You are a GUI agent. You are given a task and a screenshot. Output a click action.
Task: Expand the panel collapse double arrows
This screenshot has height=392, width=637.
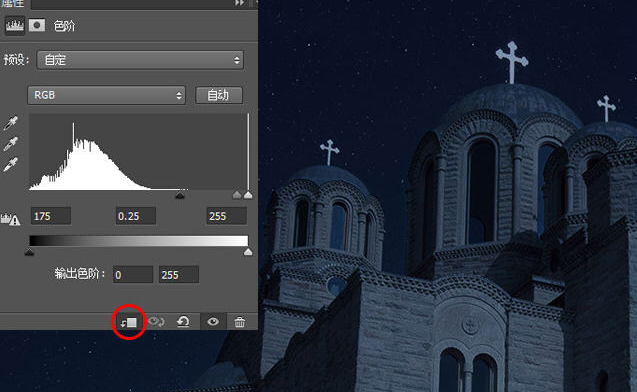tap(240, 3)
